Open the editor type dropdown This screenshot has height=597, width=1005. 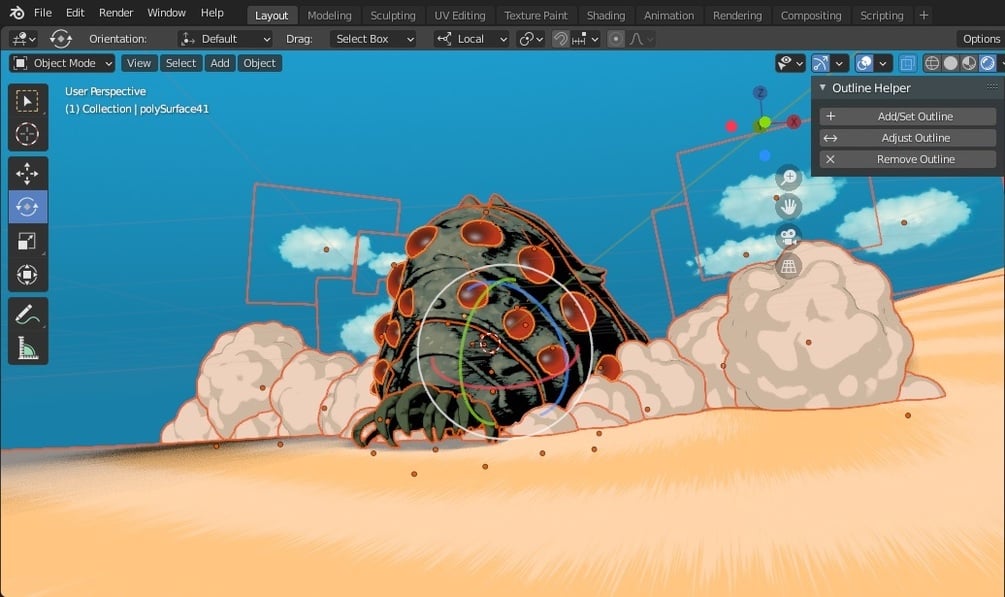(x=23, y=39)
